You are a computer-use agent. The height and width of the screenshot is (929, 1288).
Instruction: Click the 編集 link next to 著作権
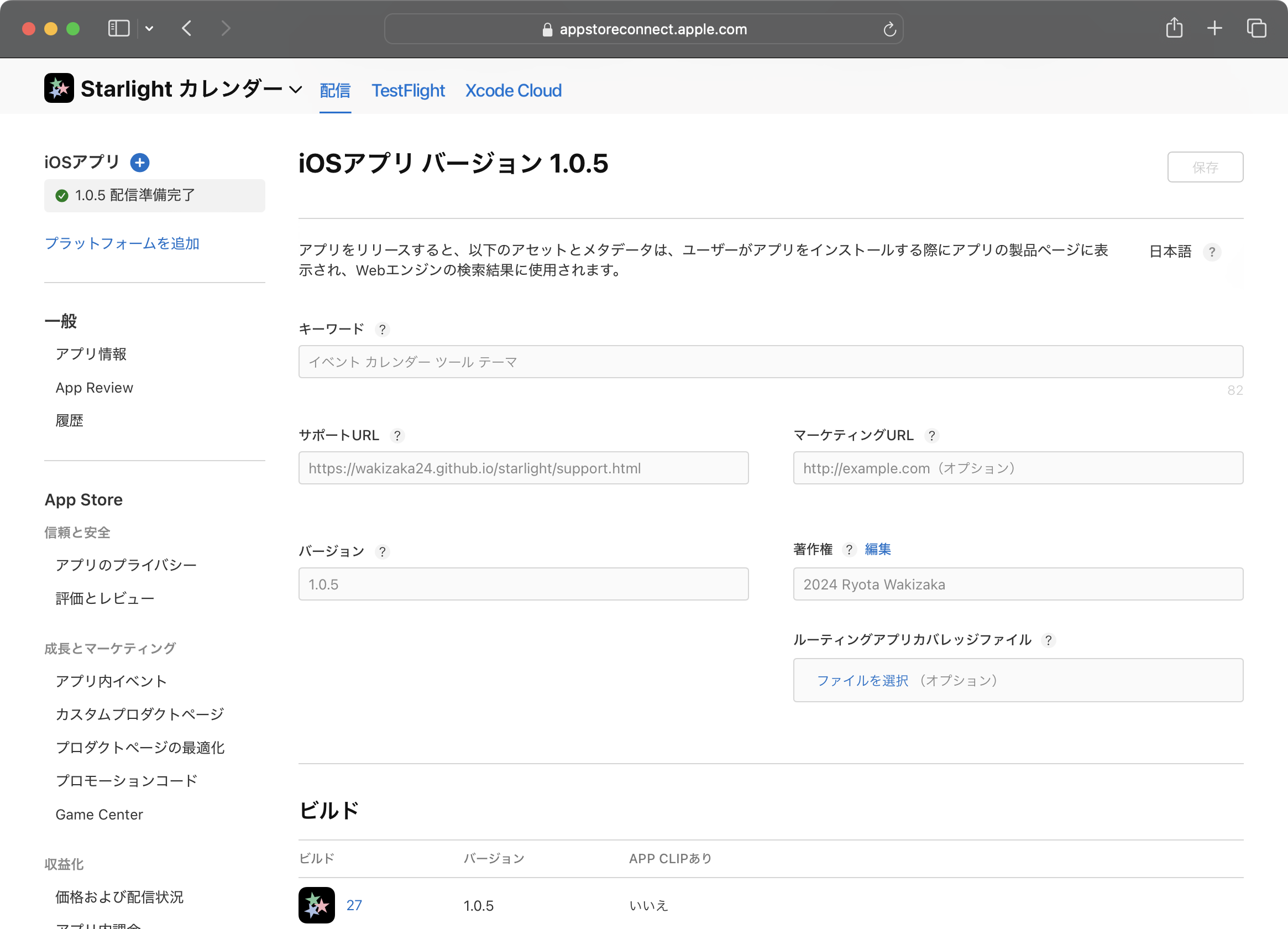[877, 550]
